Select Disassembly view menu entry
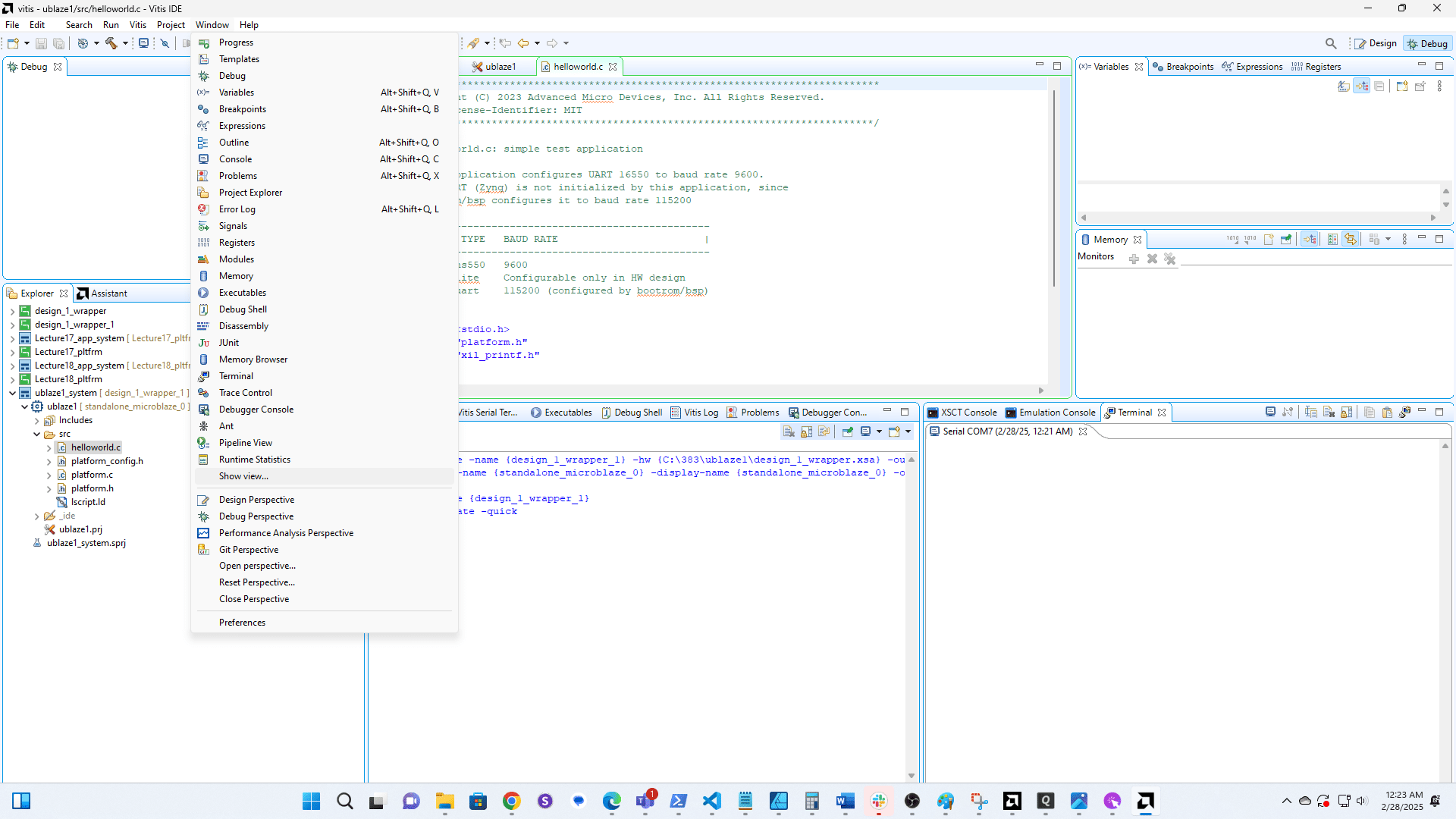1456x819 pixels. click(243, 326)
